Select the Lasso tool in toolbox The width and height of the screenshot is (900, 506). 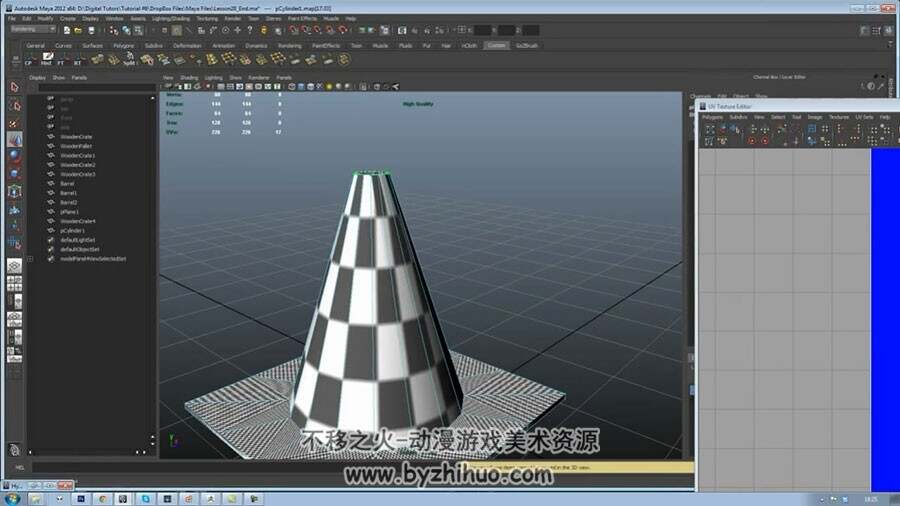[14, 106]
